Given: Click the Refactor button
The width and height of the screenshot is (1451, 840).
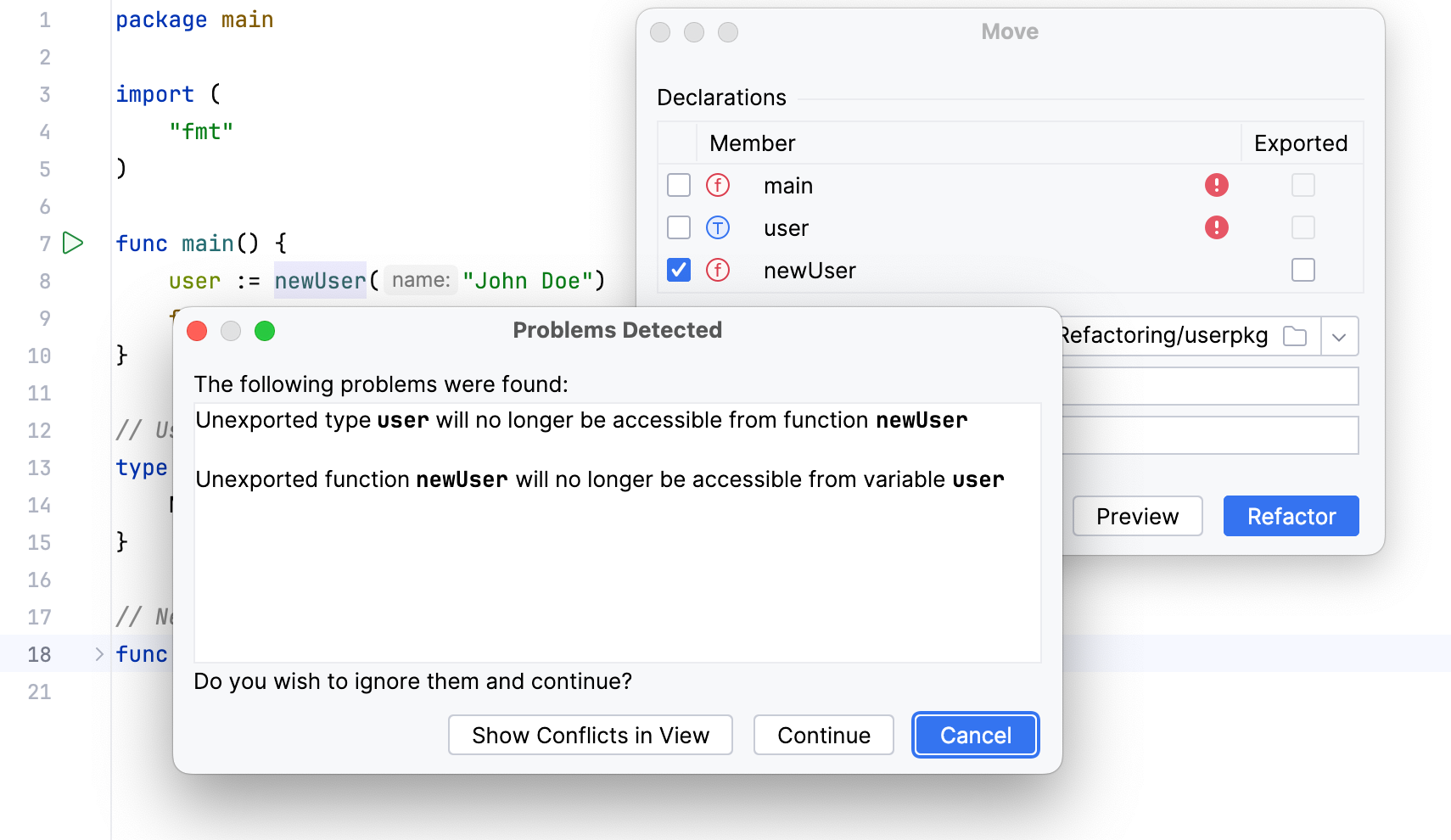Looking at the screenshot, I should pos(1291,515).
